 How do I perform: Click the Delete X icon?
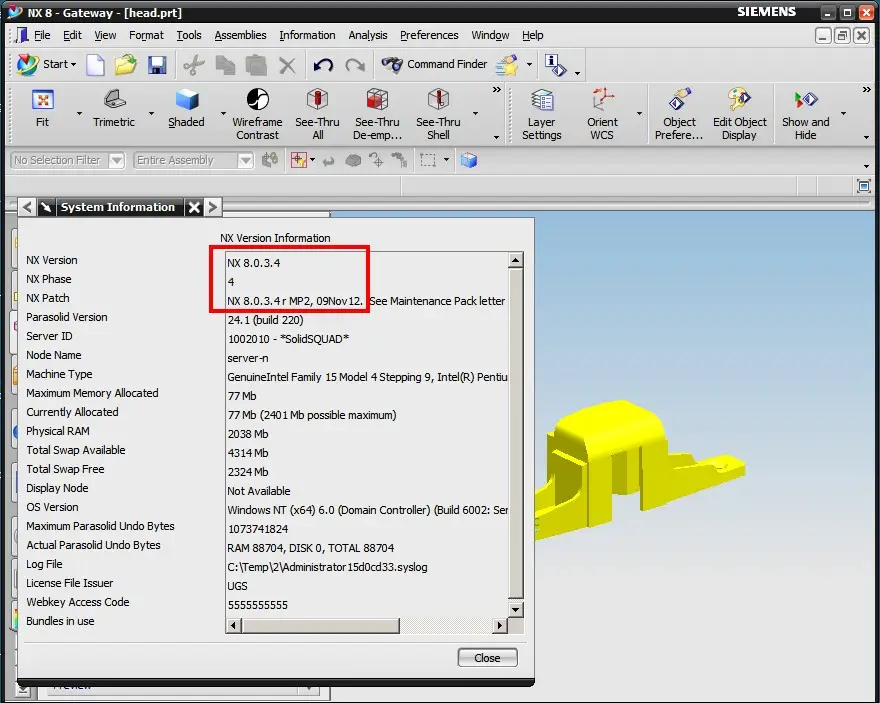(x=287, y=65)
